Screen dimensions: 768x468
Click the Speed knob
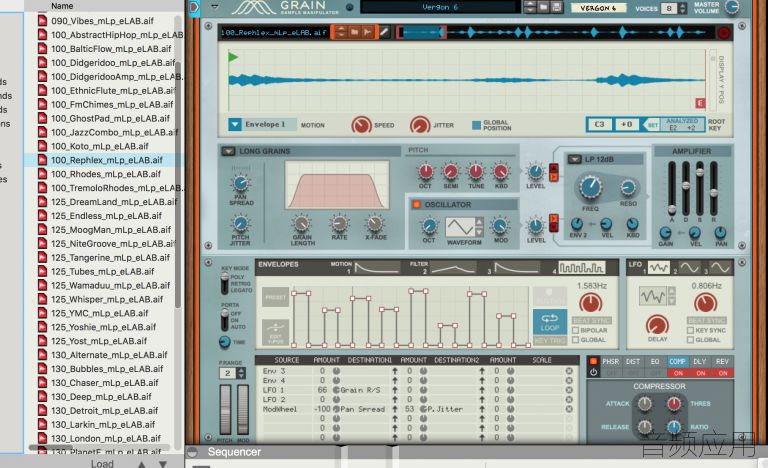click(361, 125)
